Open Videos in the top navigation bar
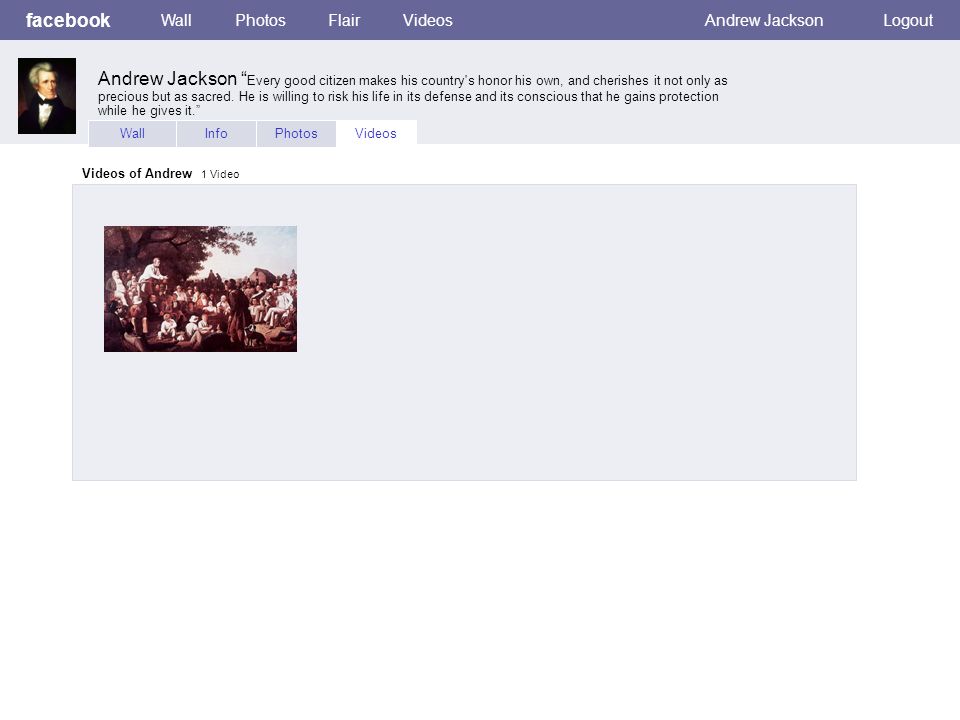The height and width of the screenshot is (720, 960). [x=428, y=20]
